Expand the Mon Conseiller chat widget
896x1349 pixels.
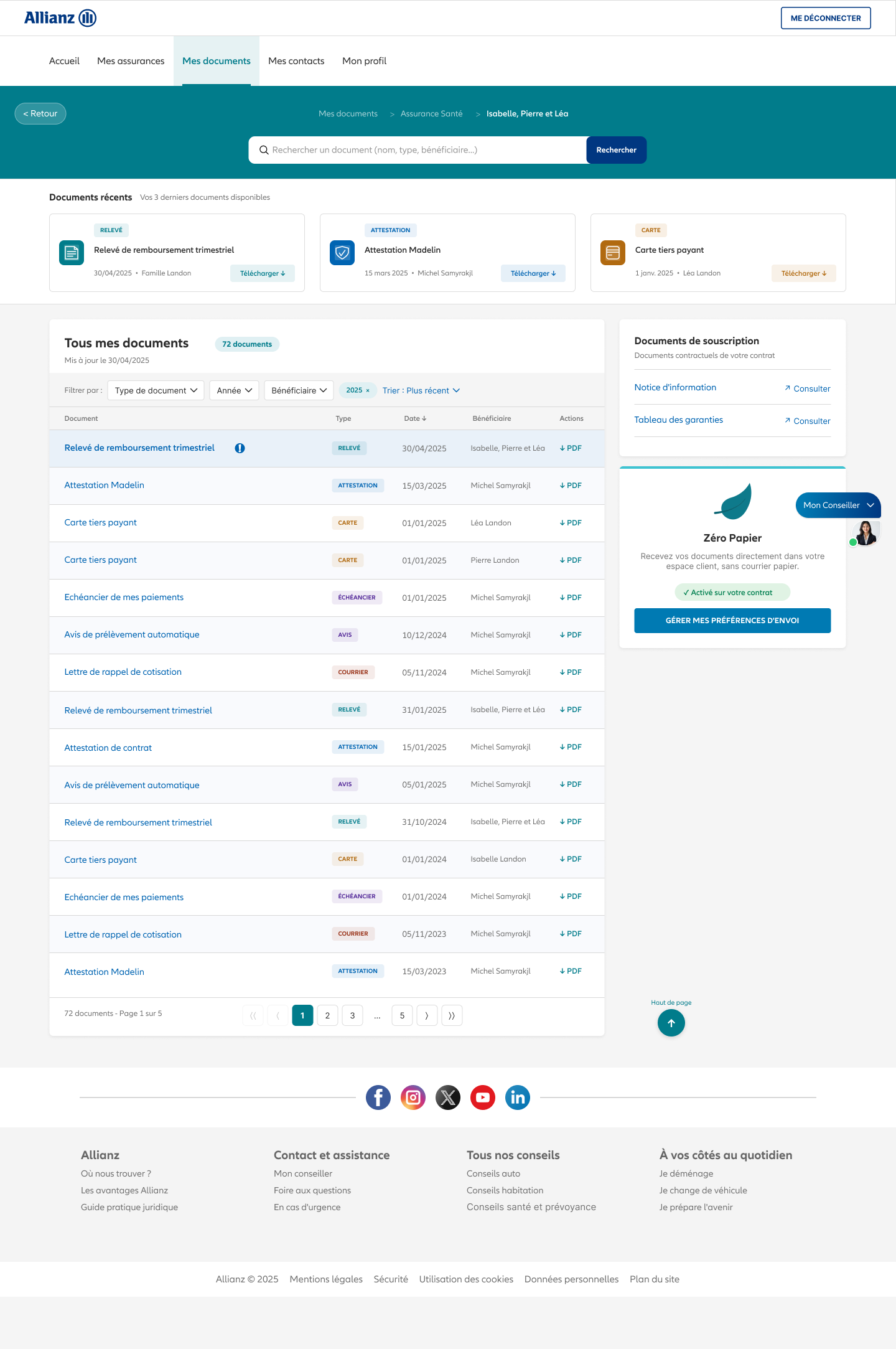click(838, 505)
